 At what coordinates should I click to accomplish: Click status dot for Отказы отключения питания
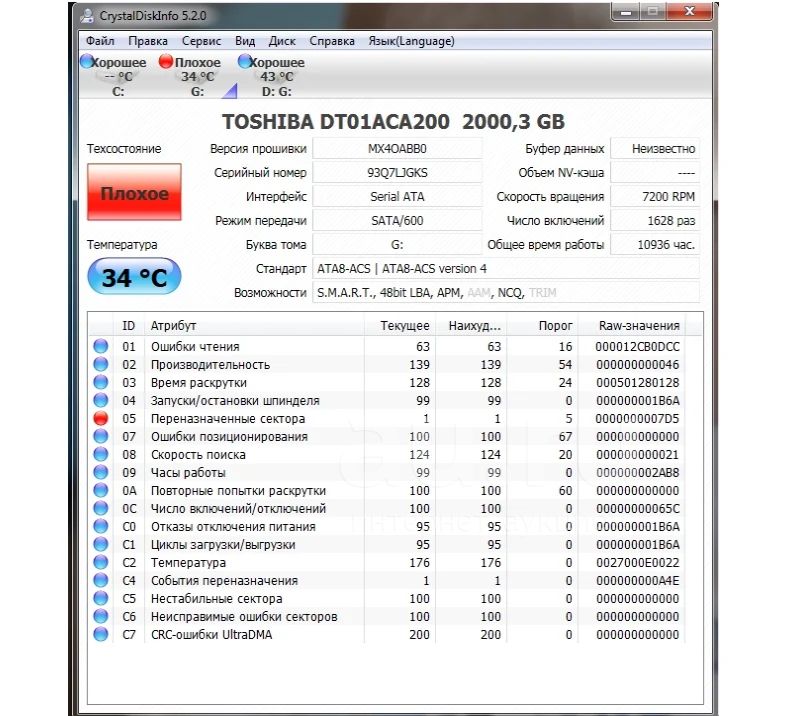pyautogui.click(x=101, y=526)
